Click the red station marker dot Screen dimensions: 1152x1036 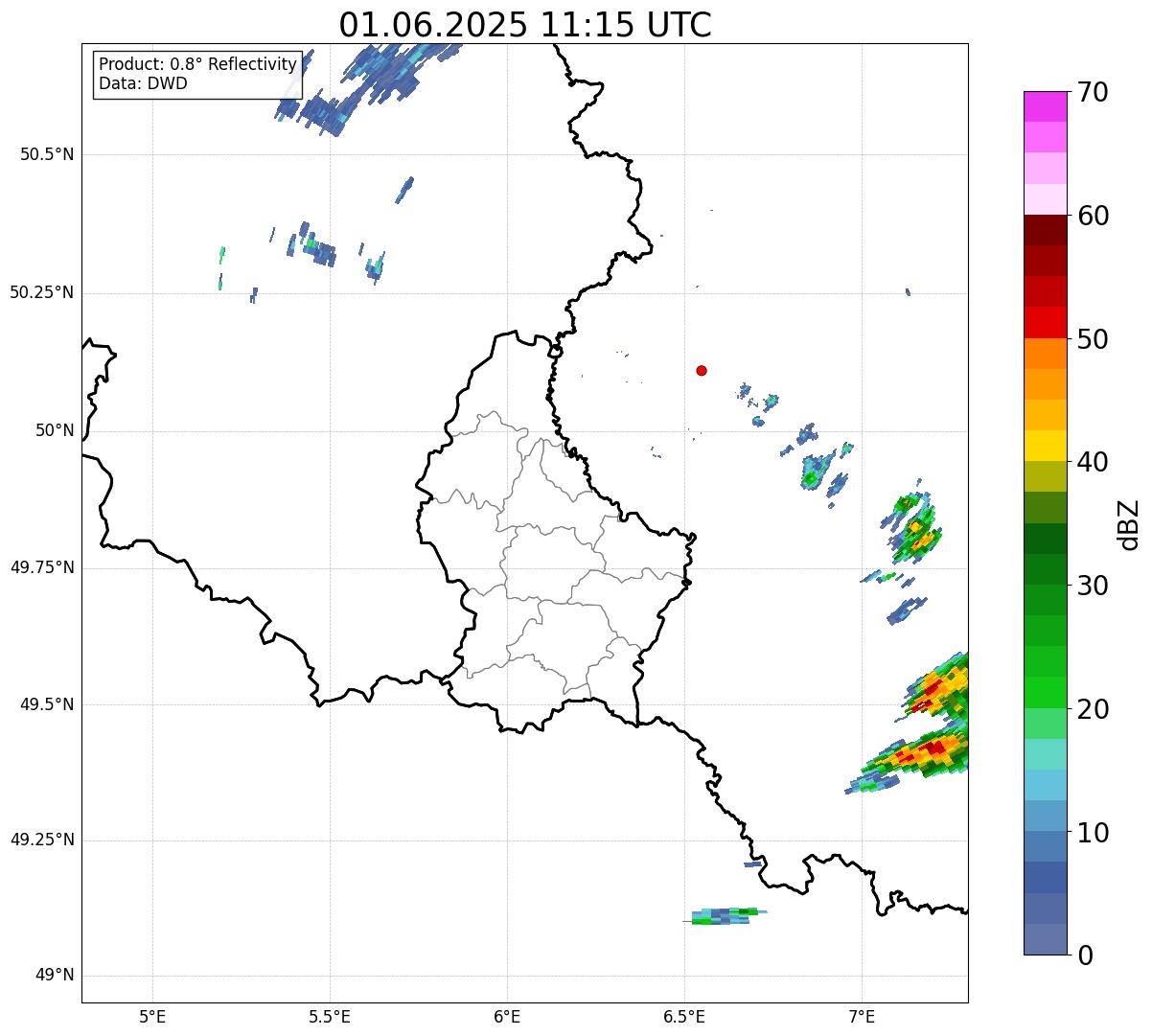point(702,370)
